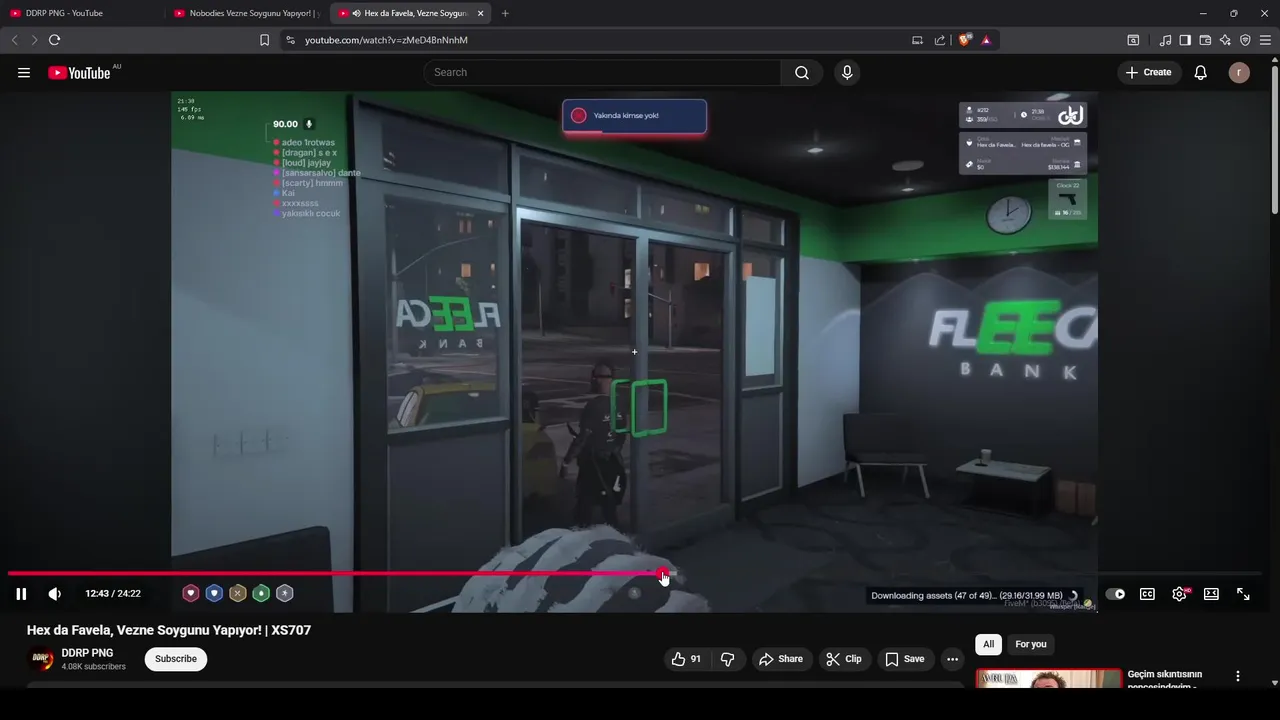
Task: Go back in browser history
Action: (14, 40)
